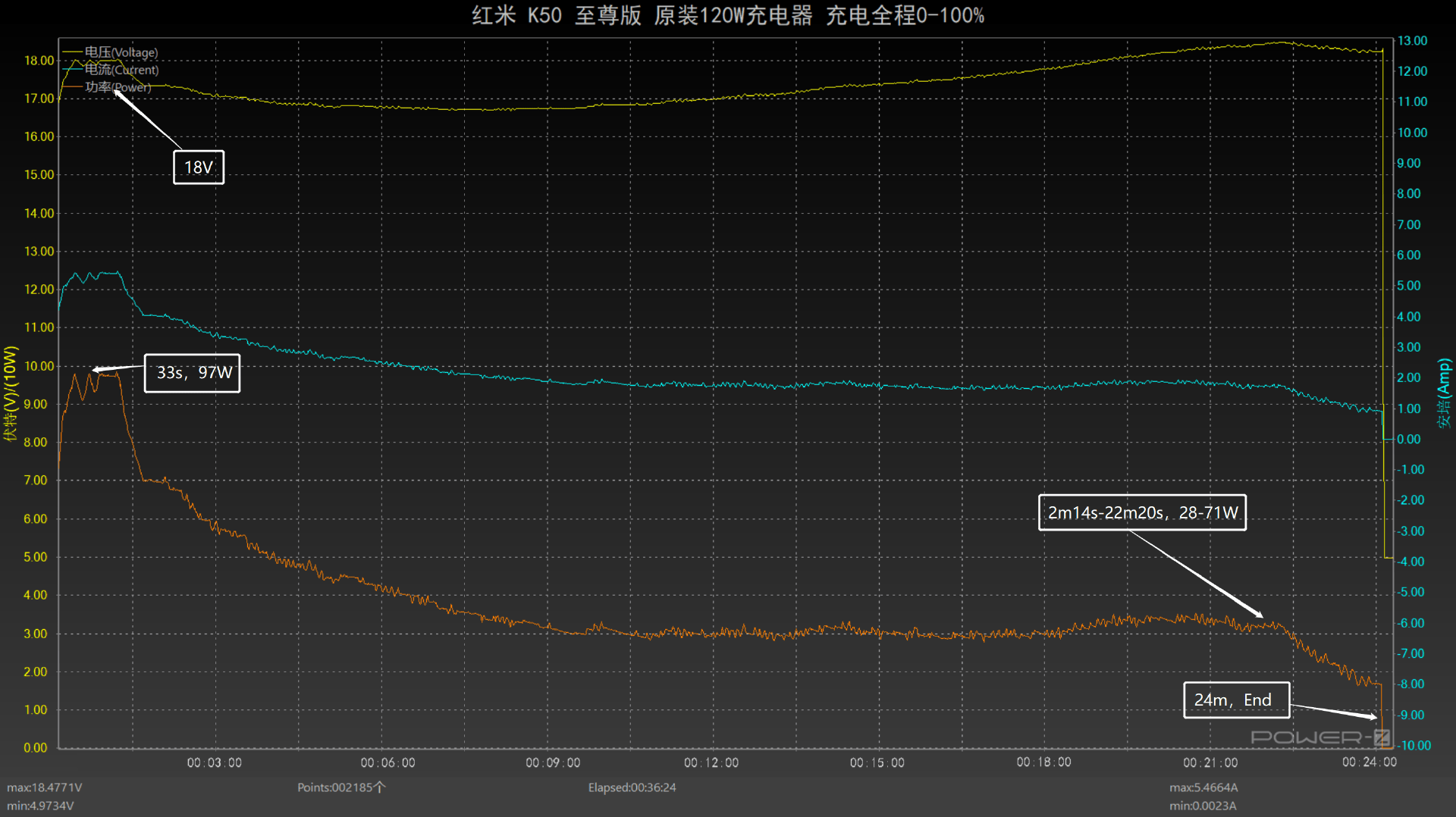Image resolution: width=1456 pixels, height=817 pixels.
Task: Click the 安培(Amp) right axis title
Action: [1444, 393]
